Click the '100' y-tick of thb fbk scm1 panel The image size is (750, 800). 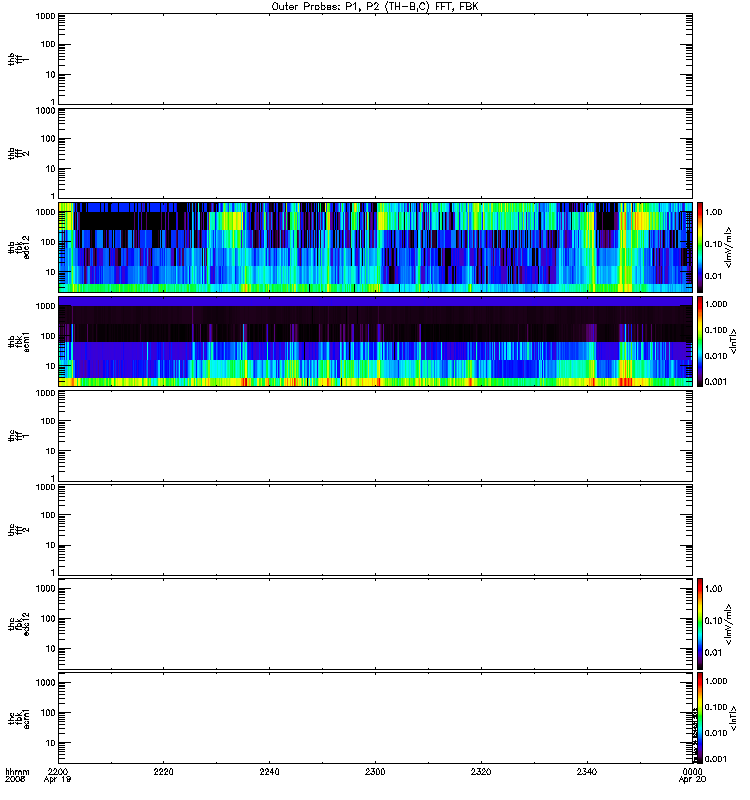tap(48, 336)
